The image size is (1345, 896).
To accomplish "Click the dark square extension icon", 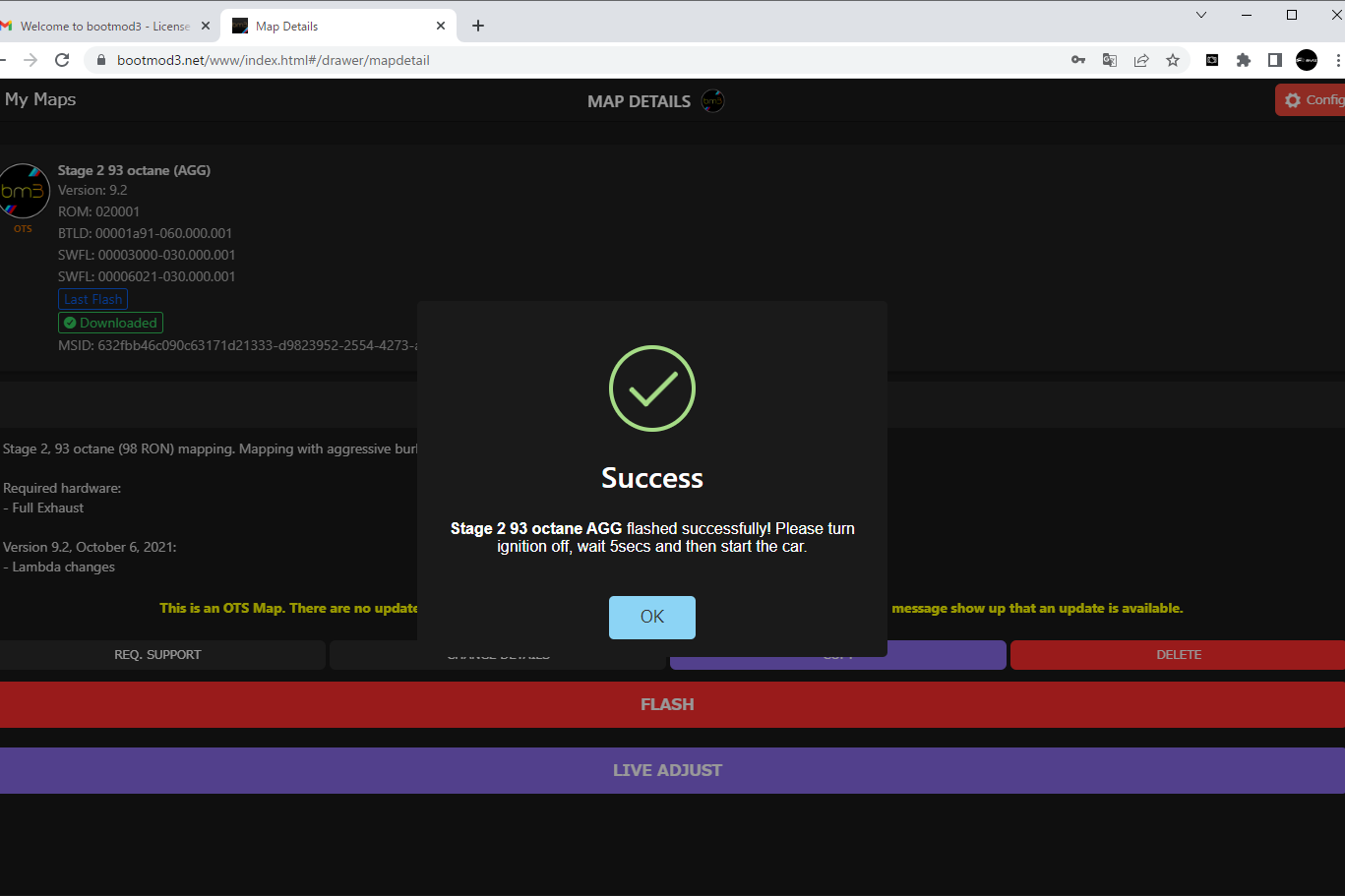I will pyautogui.click(x=1212, y=60).
